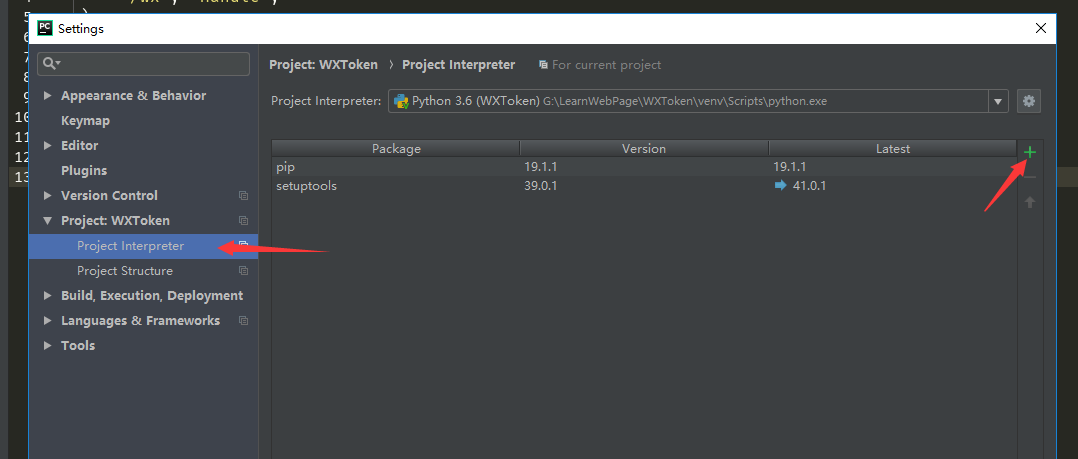This screenshot has width=1078, height=459.
Task: Expand the Build, Execution, Deployment section
Action: point(47,296)
